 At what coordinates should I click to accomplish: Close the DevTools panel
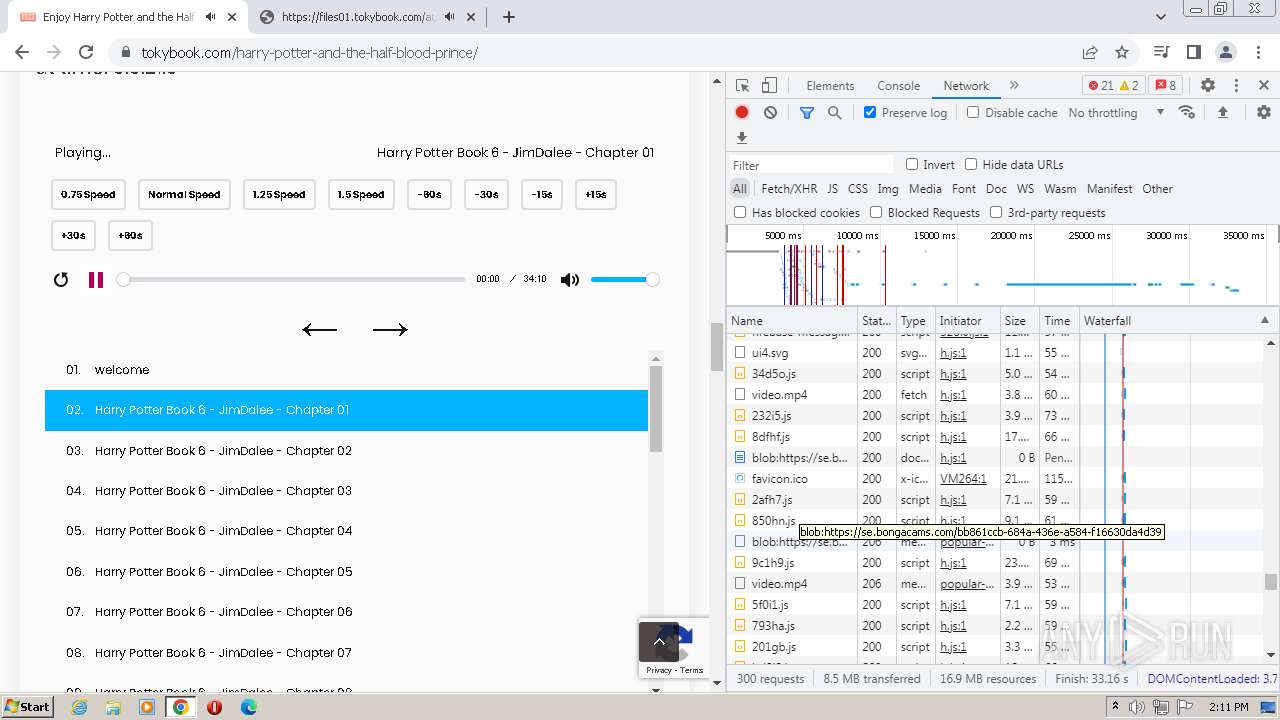(x=1264, y=86)
